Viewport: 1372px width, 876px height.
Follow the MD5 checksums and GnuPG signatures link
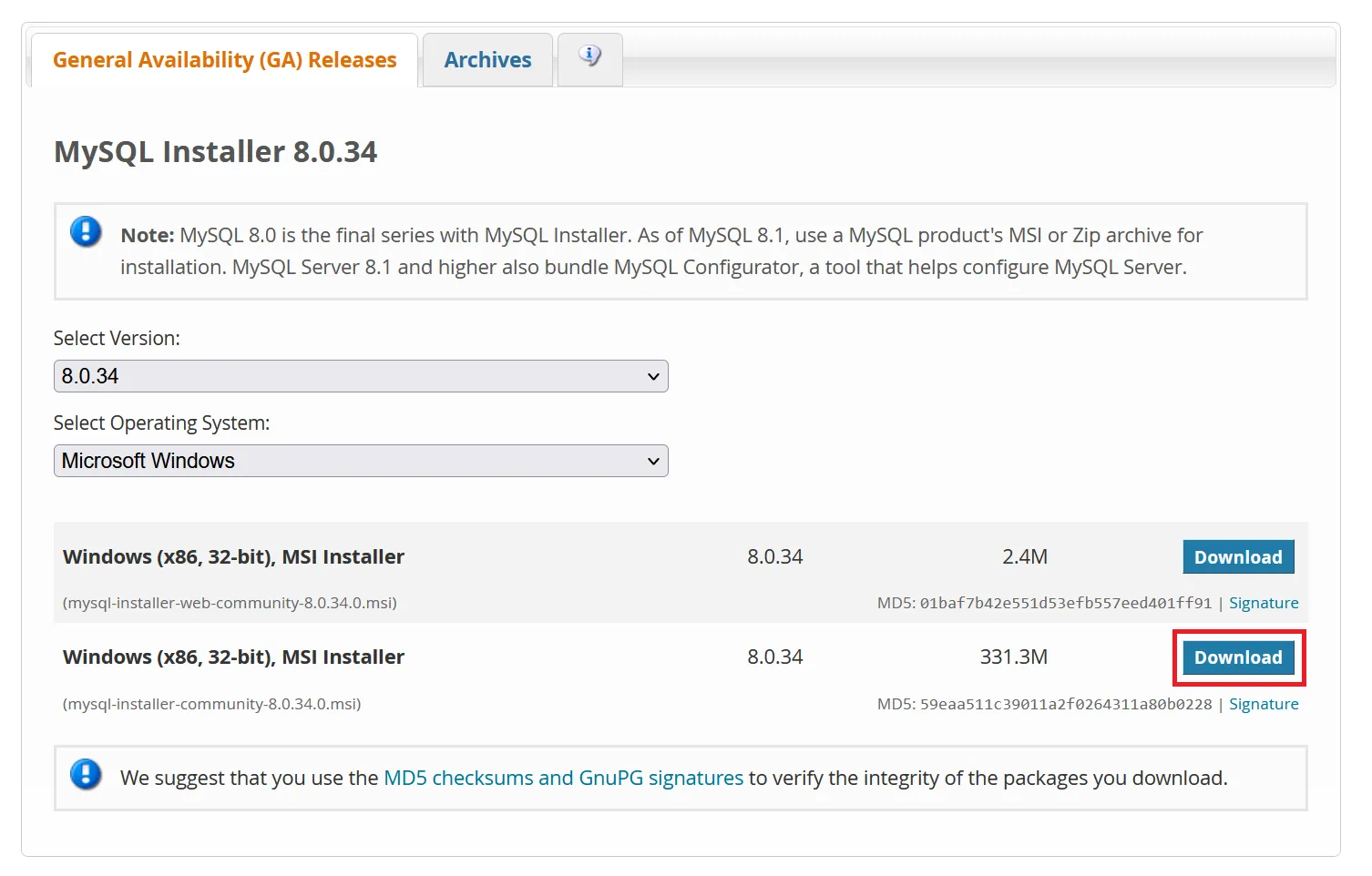[563, 778]
